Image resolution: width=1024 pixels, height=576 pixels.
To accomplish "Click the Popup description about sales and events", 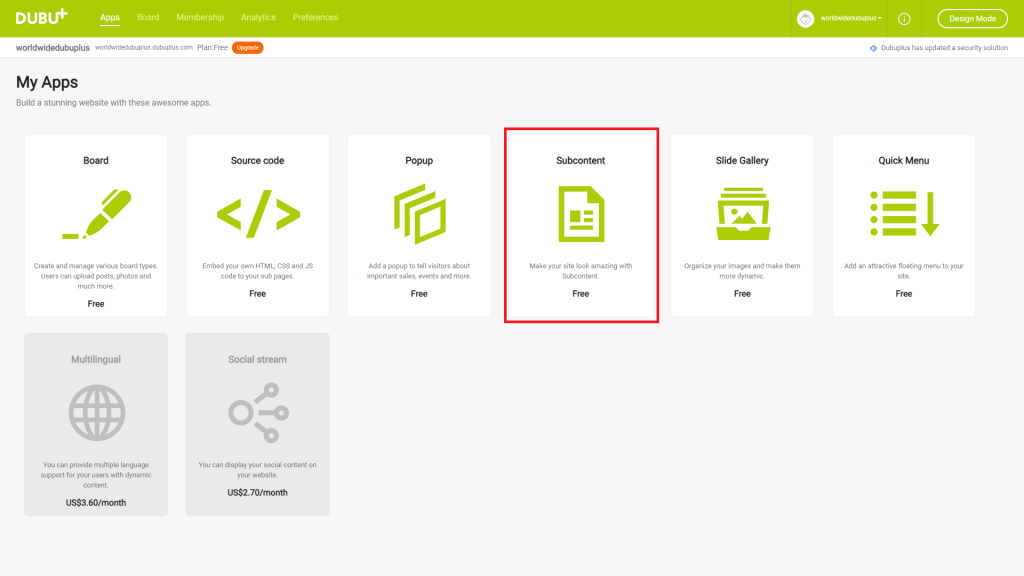I will (419, 271).
